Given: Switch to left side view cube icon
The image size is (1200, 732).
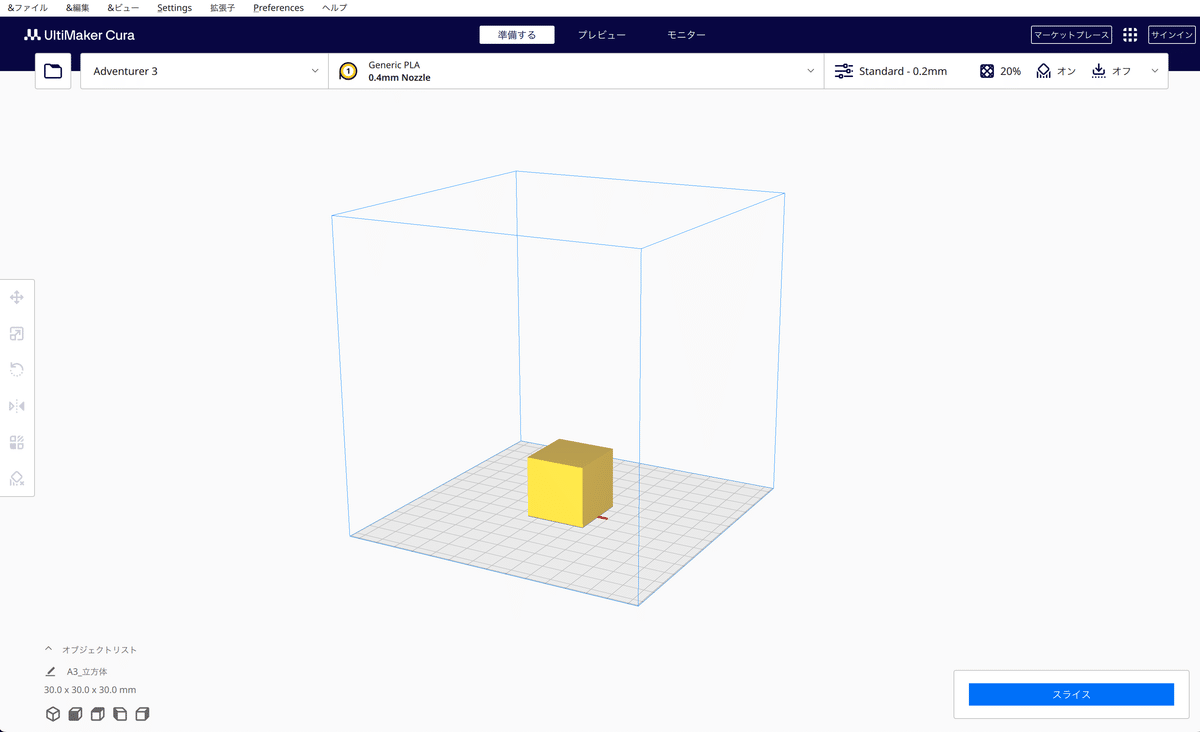Looking at the screenshot, I should pyautogui.click(x=120, y=714).
